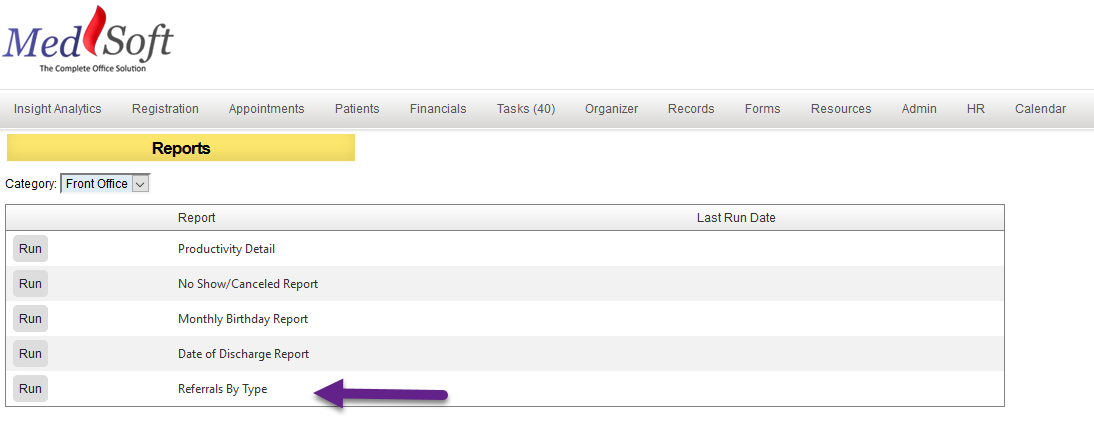Image resolution: width=1094 pixels, height=426 pixels.
Task: Run the Monthly Birthday Report
Action: pyautogui.click(x=30, y=319)
